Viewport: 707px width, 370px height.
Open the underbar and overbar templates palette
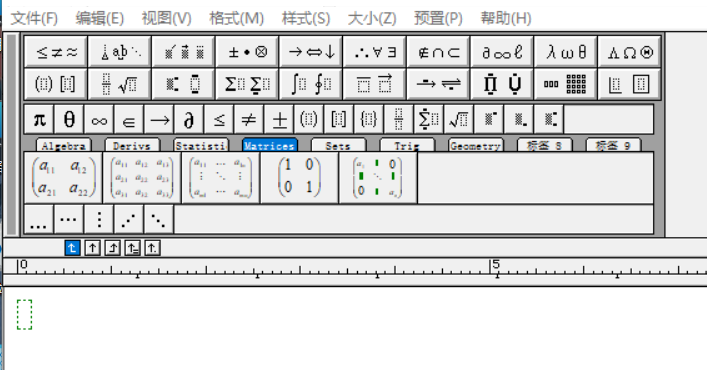[375, 84]
